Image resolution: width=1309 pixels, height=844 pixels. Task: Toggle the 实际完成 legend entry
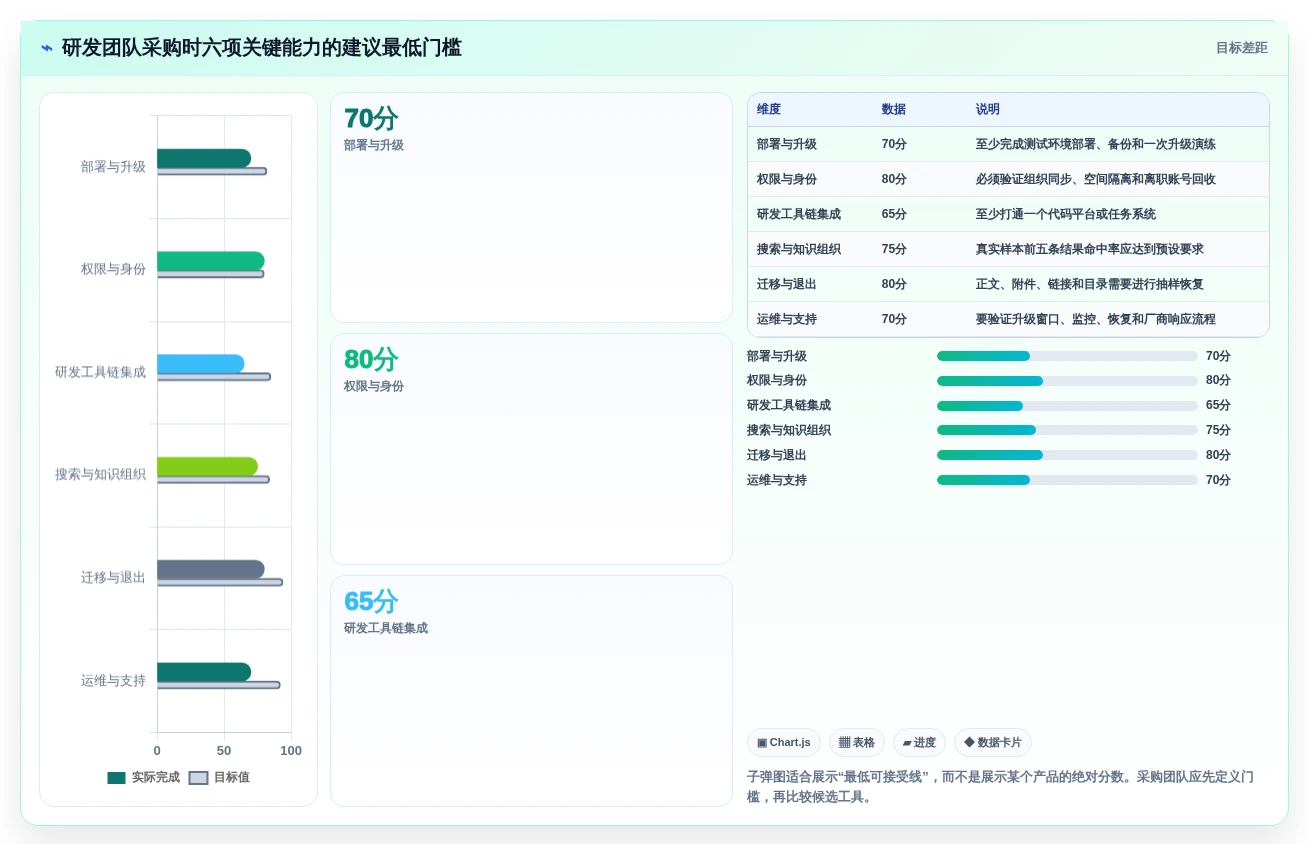point(143,777)
